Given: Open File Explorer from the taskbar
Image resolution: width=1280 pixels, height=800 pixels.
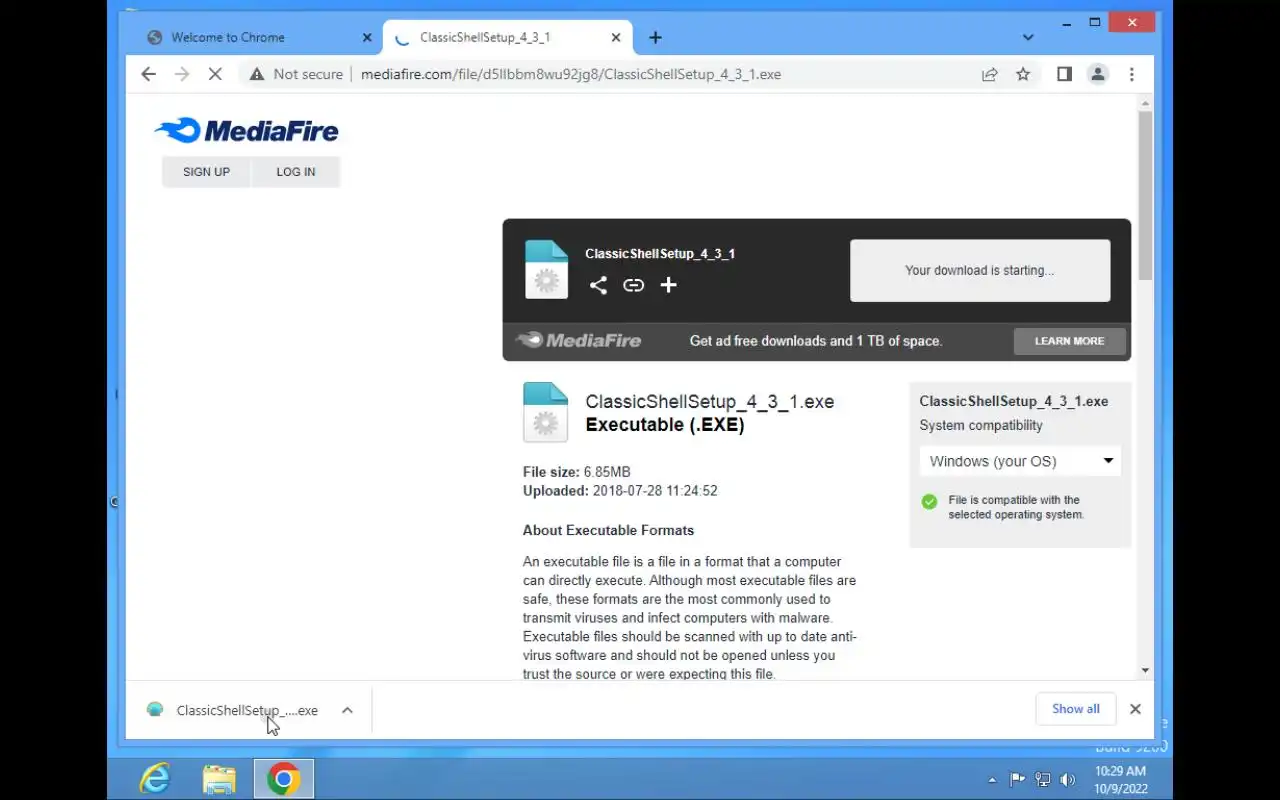Looking at the screenshot, I should click(219, 779).
